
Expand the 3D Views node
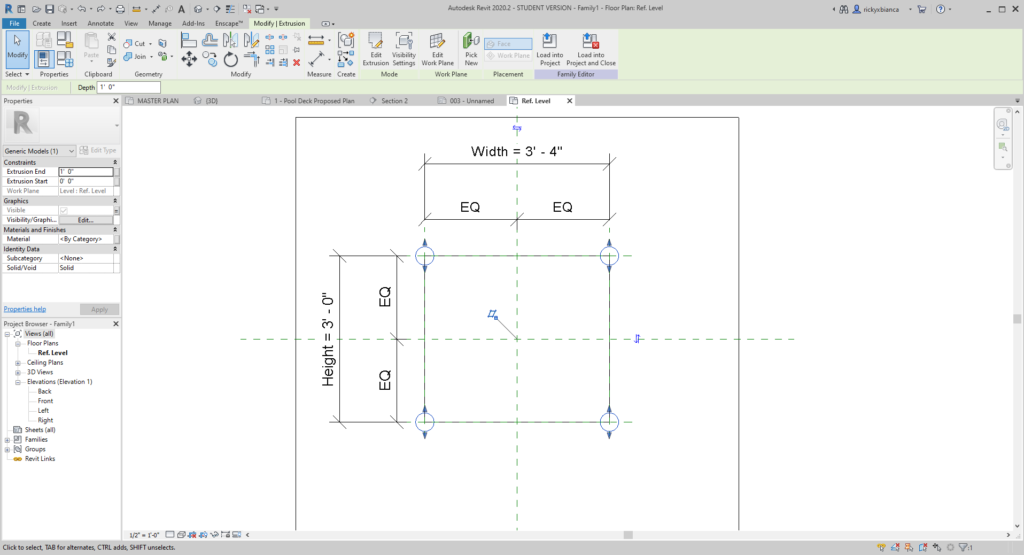point(18,372)
